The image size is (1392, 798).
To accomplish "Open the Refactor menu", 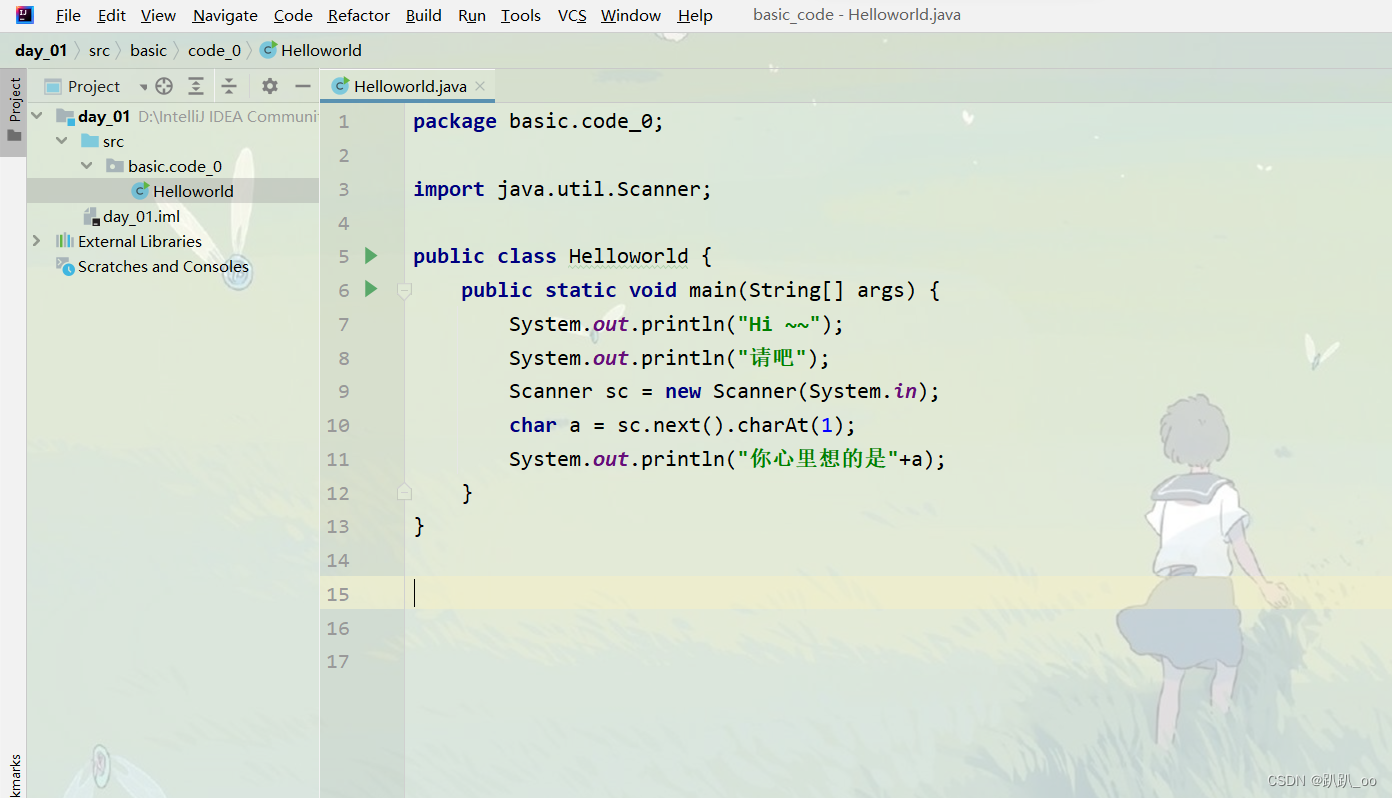I will 359,16.
